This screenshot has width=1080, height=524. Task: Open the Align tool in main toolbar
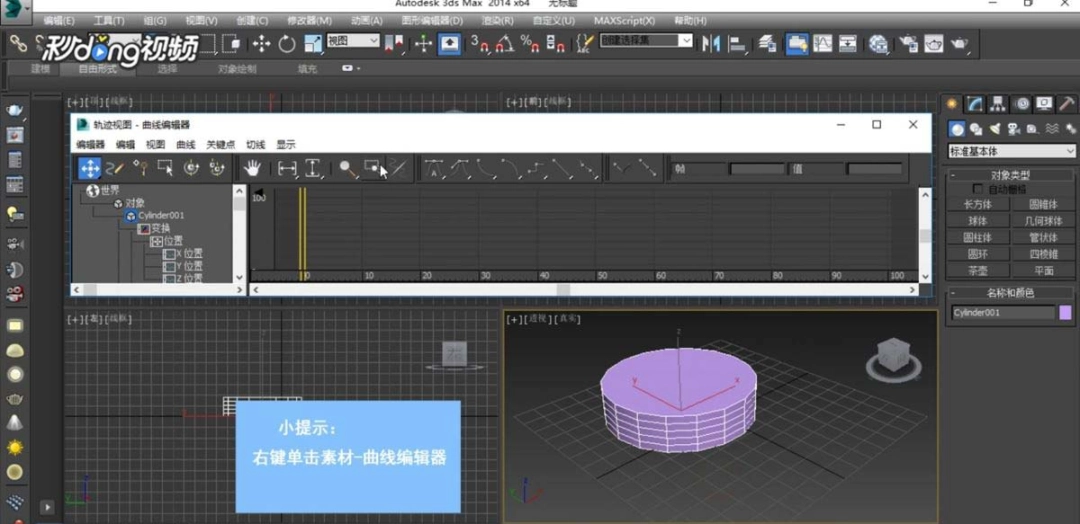point(738,44)
